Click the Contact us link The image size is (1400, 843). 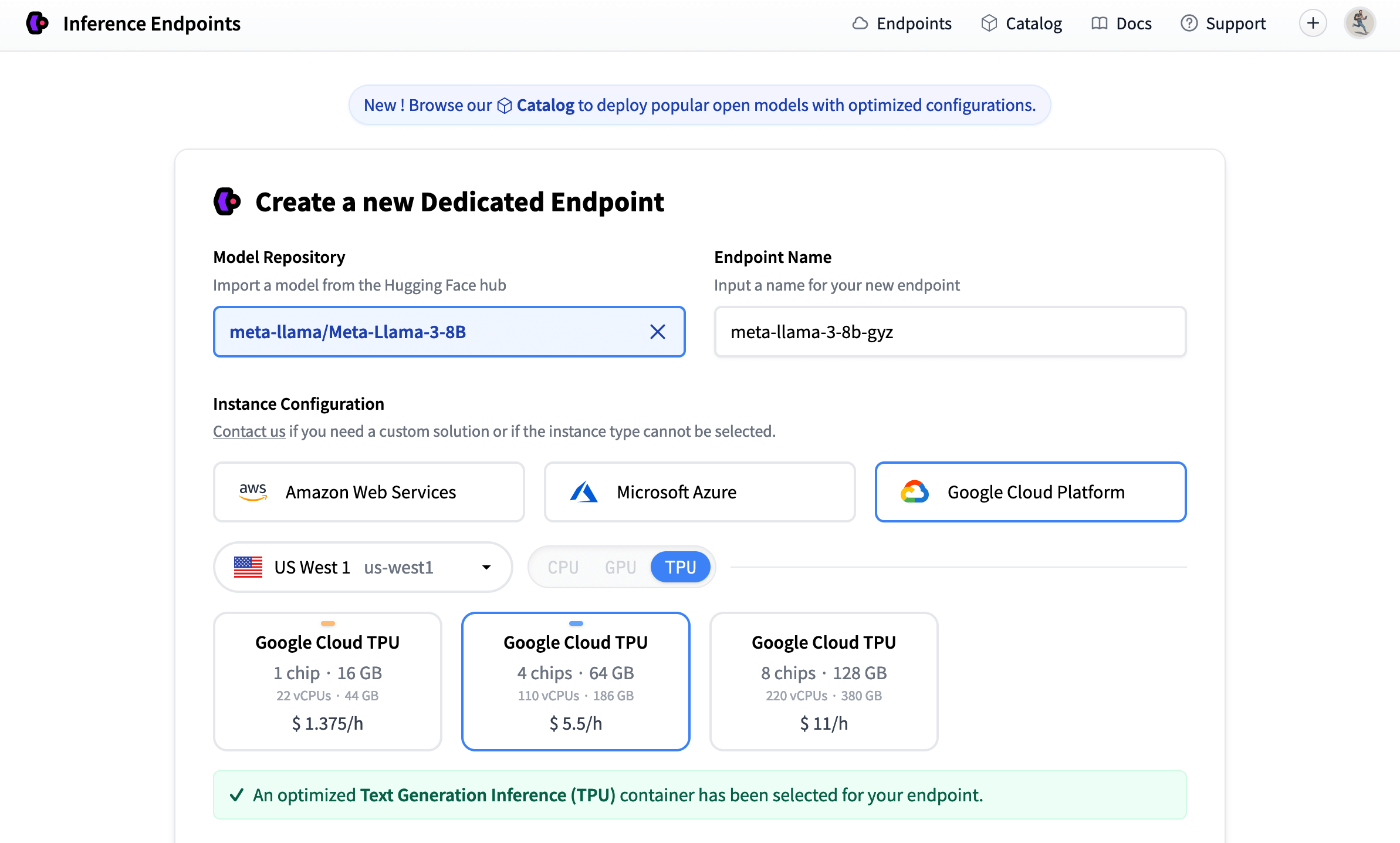pyautogui.click(x=249, y=431)
